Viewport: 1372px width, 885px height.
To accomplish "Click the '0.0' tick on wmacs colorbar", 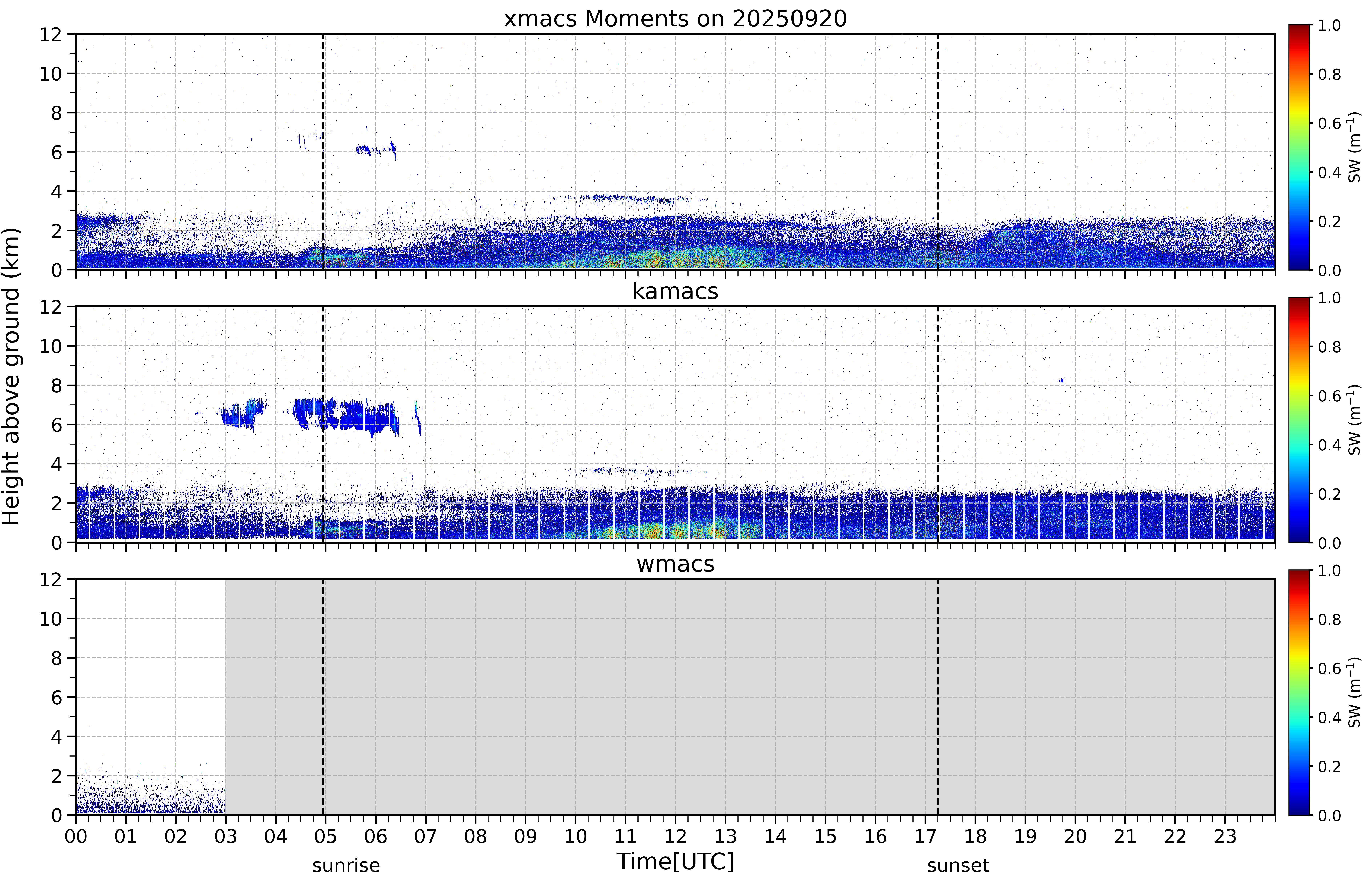I will coord(1329,815).
